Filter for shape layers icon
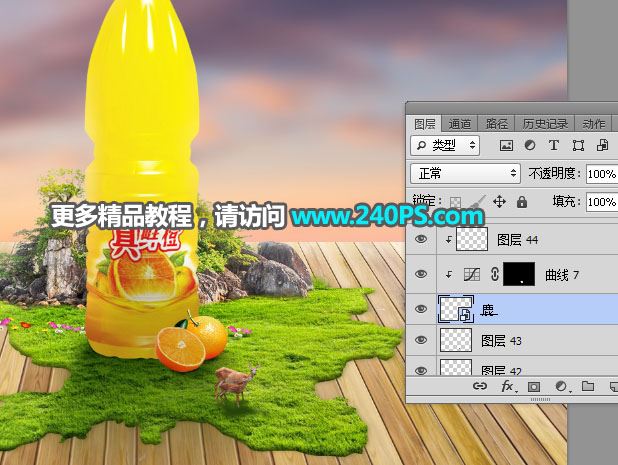 (x=578, y=145)
